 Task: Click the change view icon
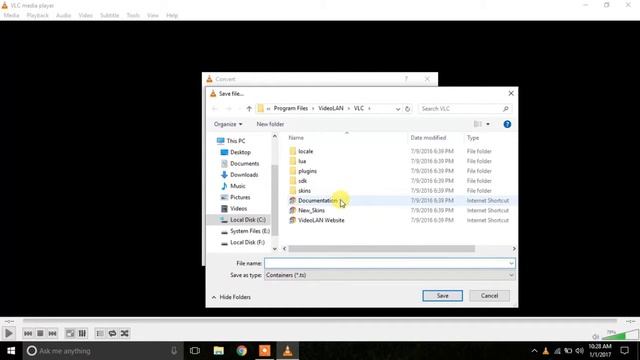477,124
